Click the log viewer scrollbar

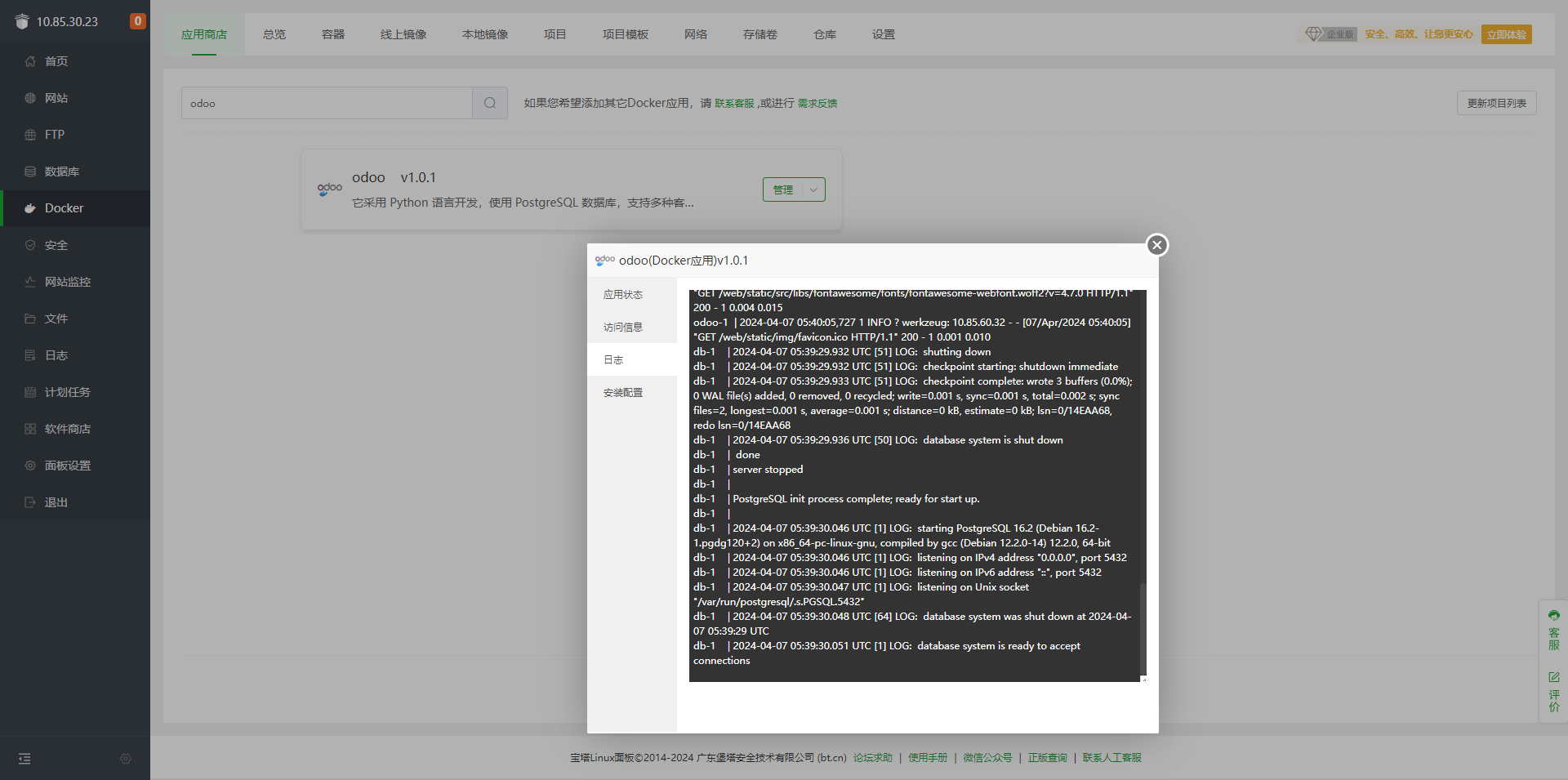click(1143, 629)
